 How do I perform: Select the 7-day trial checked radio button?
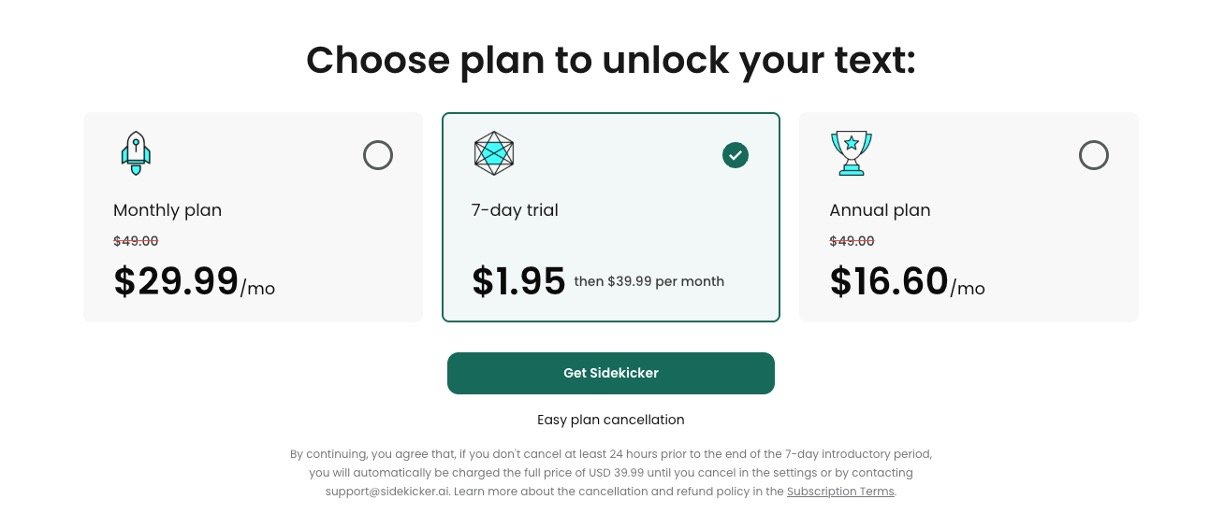(x=735, y=155)
